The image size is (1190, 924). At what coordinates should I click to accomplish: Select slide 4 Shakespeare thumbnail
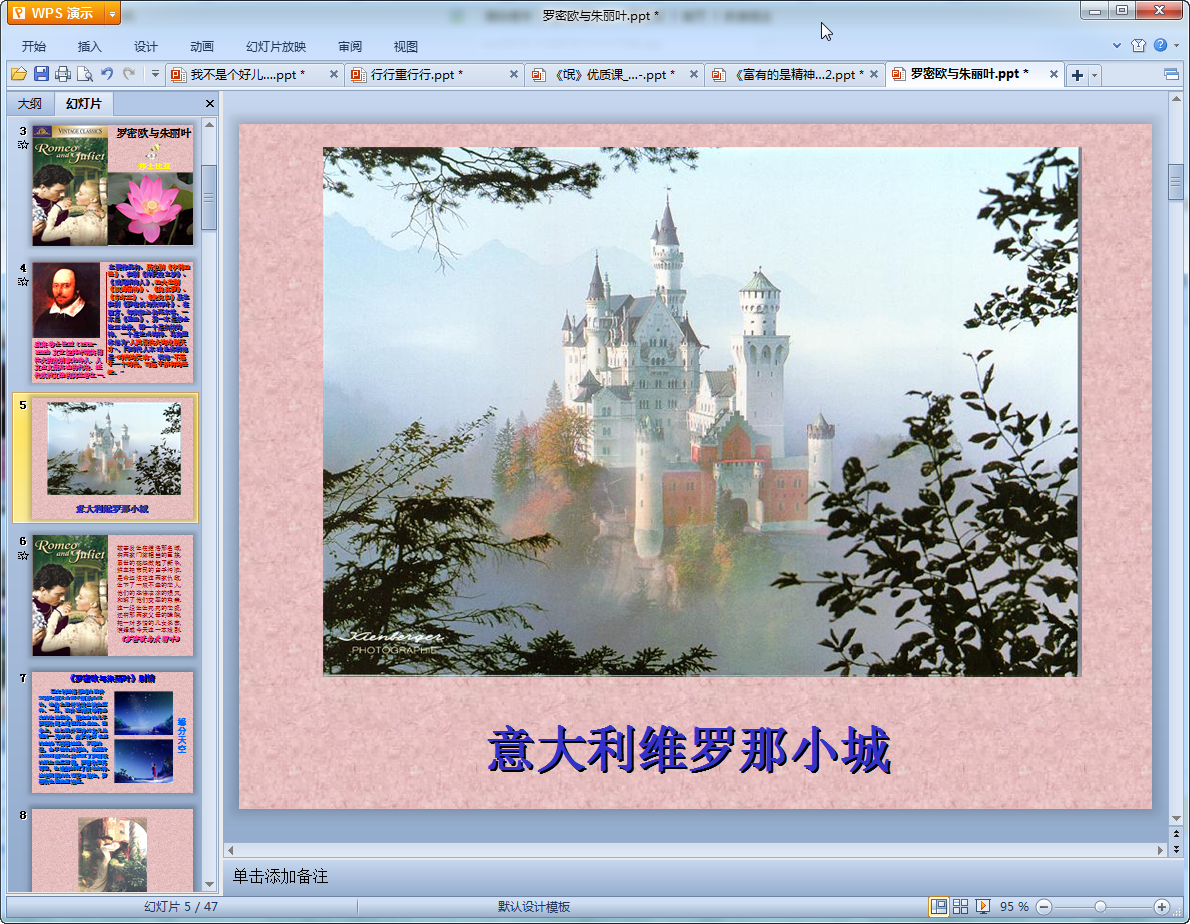click(113, 322)
